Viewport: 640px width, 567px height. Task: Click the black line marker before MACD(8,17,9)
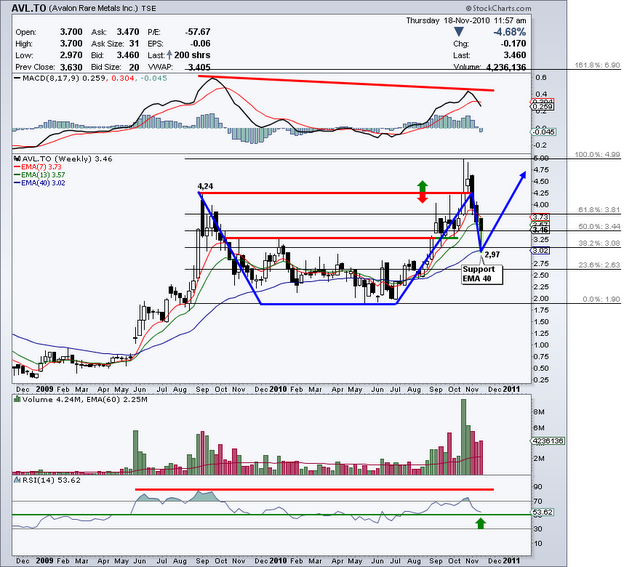17,78
